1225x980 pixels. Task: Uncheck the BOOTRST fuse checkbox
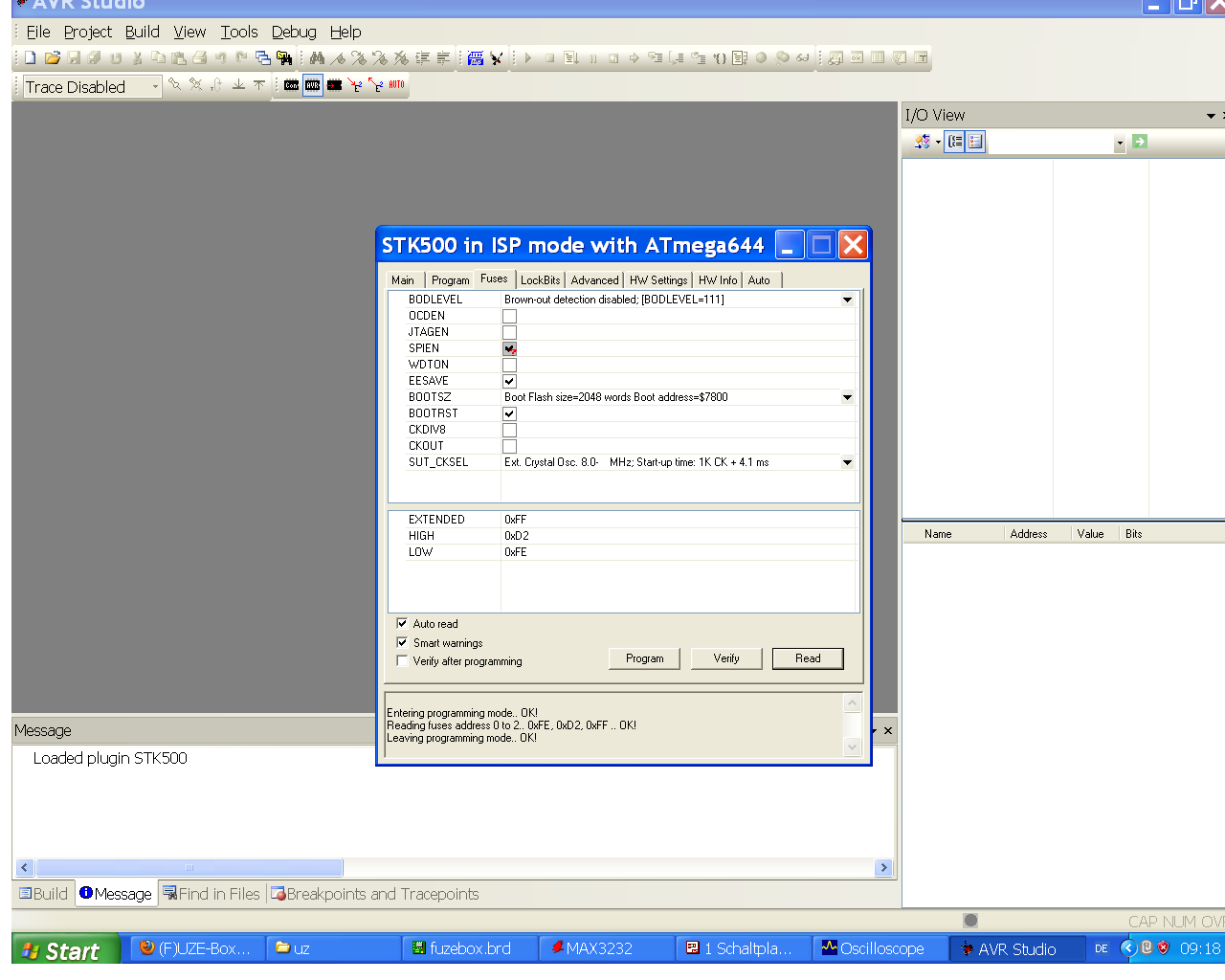coord(509,413)
